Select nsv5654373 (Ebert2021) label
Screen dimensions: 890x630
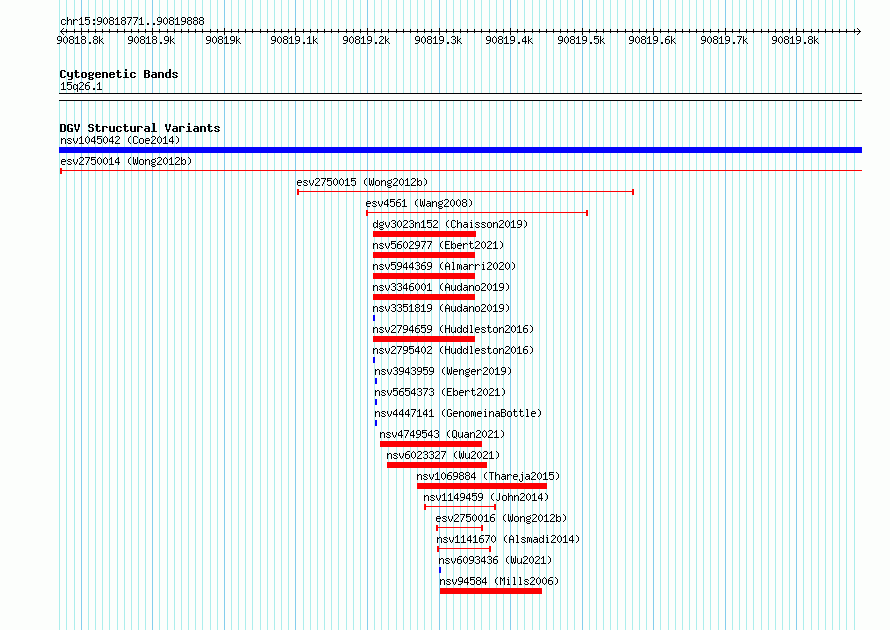(440, 392)
